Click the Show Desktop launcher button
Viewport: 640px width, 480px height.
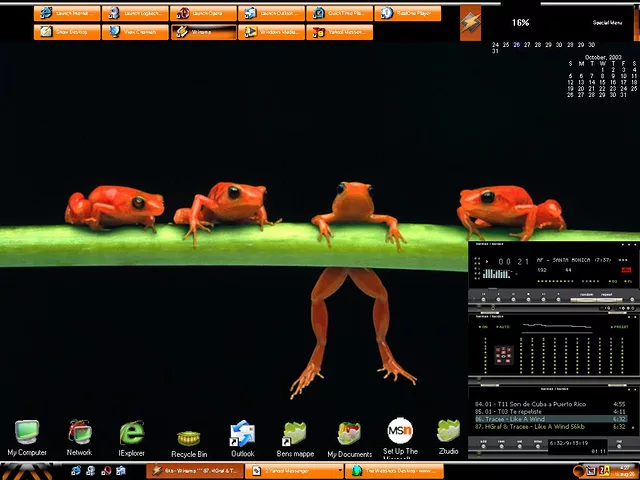[67, 32]
